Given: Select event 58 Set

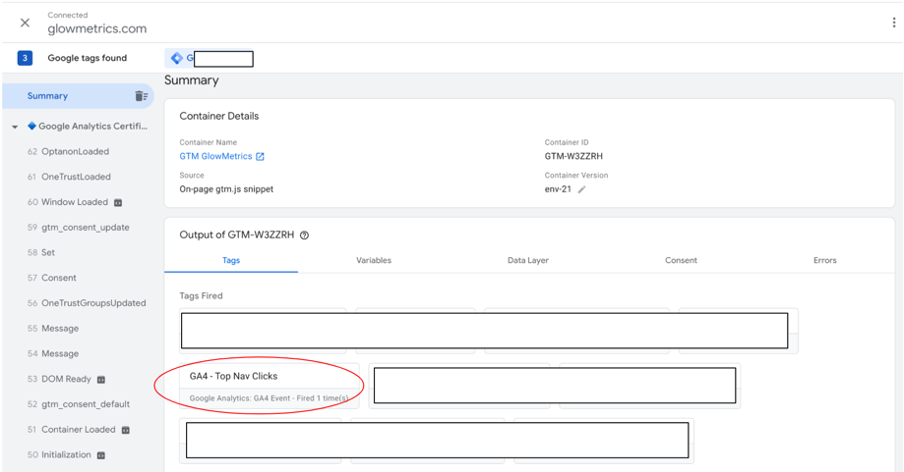Looking at the screenshot, I should [x=41, y=252].
